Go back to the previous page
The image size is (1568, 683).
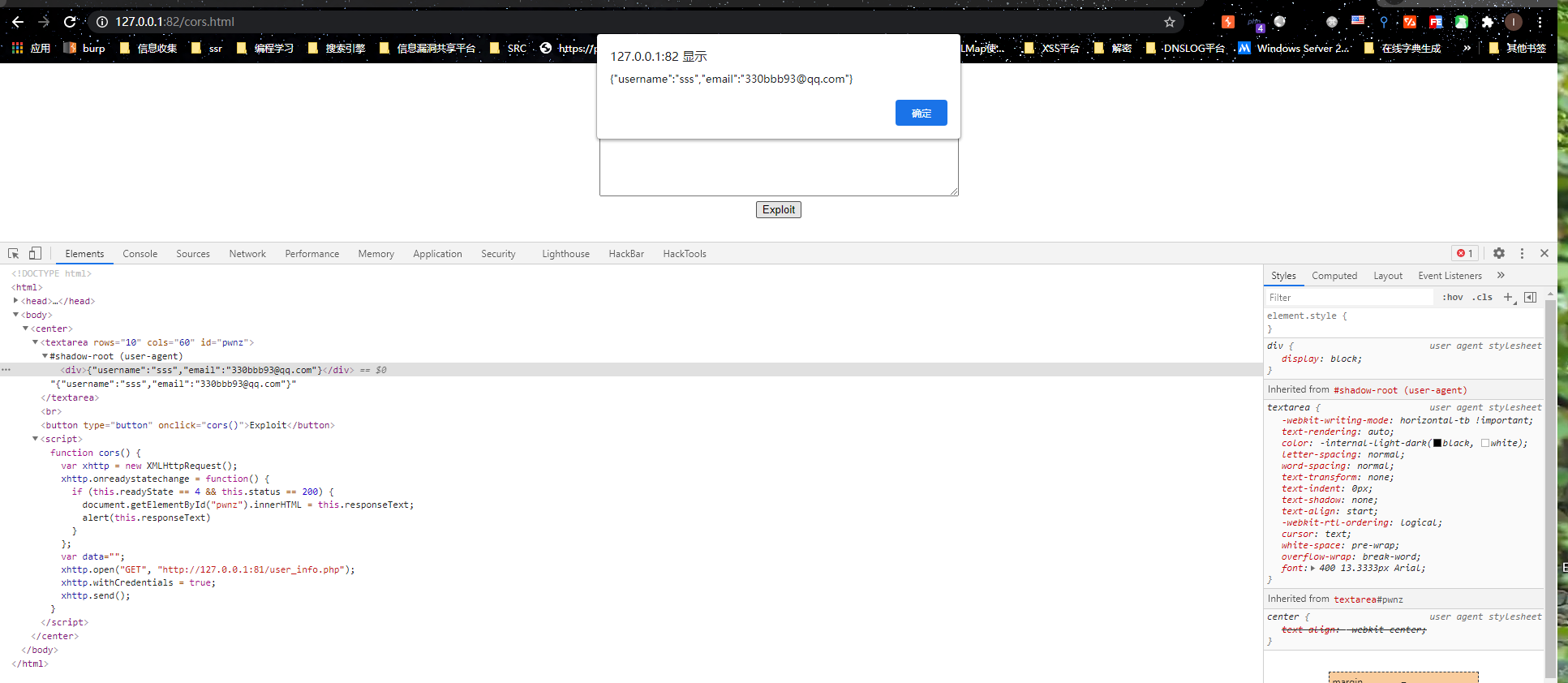[18, 22]
